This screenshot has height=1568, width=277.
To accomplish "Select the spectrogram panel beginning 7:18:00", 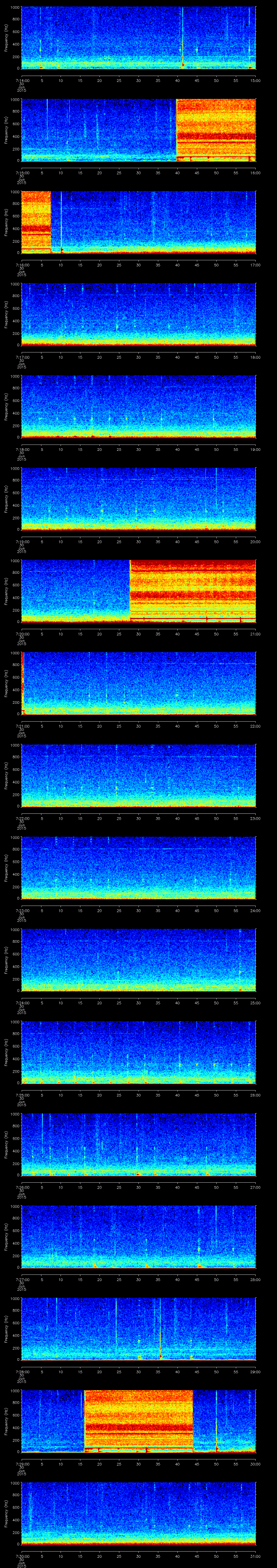I will click(138, 407).
